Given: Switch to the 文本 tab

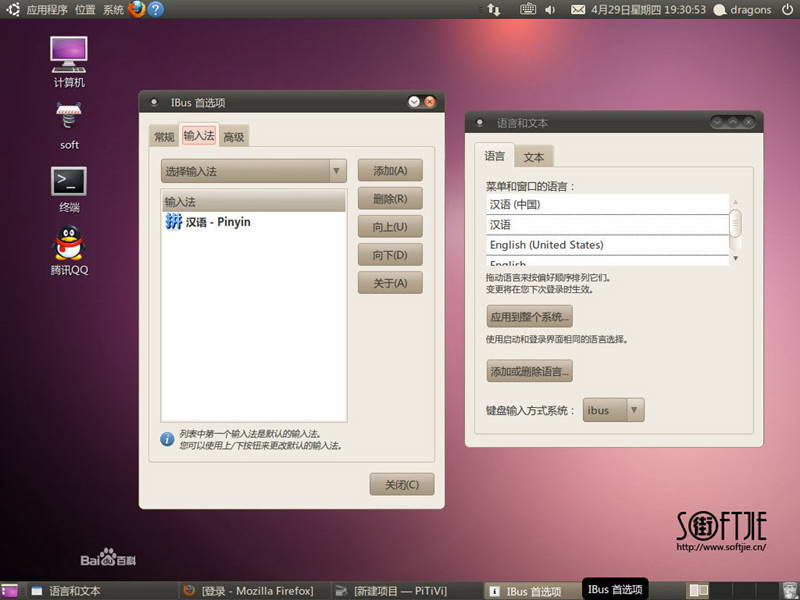Looking at the screenshot, I should pyautogui.click(x=534, y=157).
